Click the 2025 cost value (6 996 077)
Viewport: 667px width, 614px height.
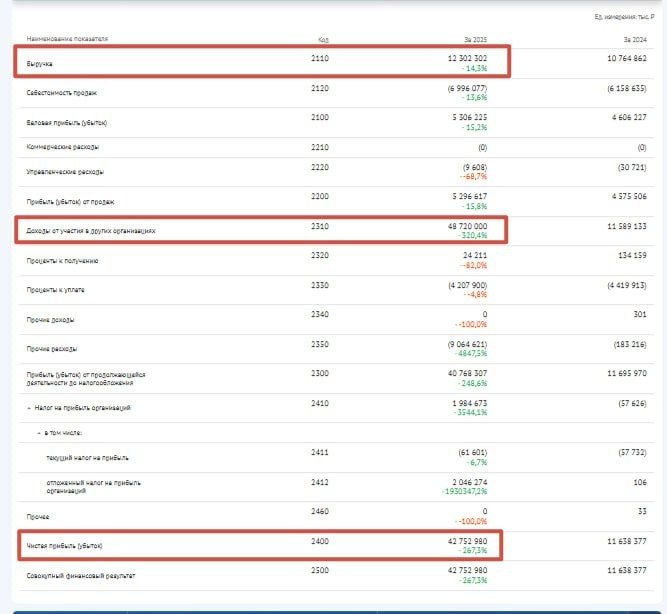[467, 89]
